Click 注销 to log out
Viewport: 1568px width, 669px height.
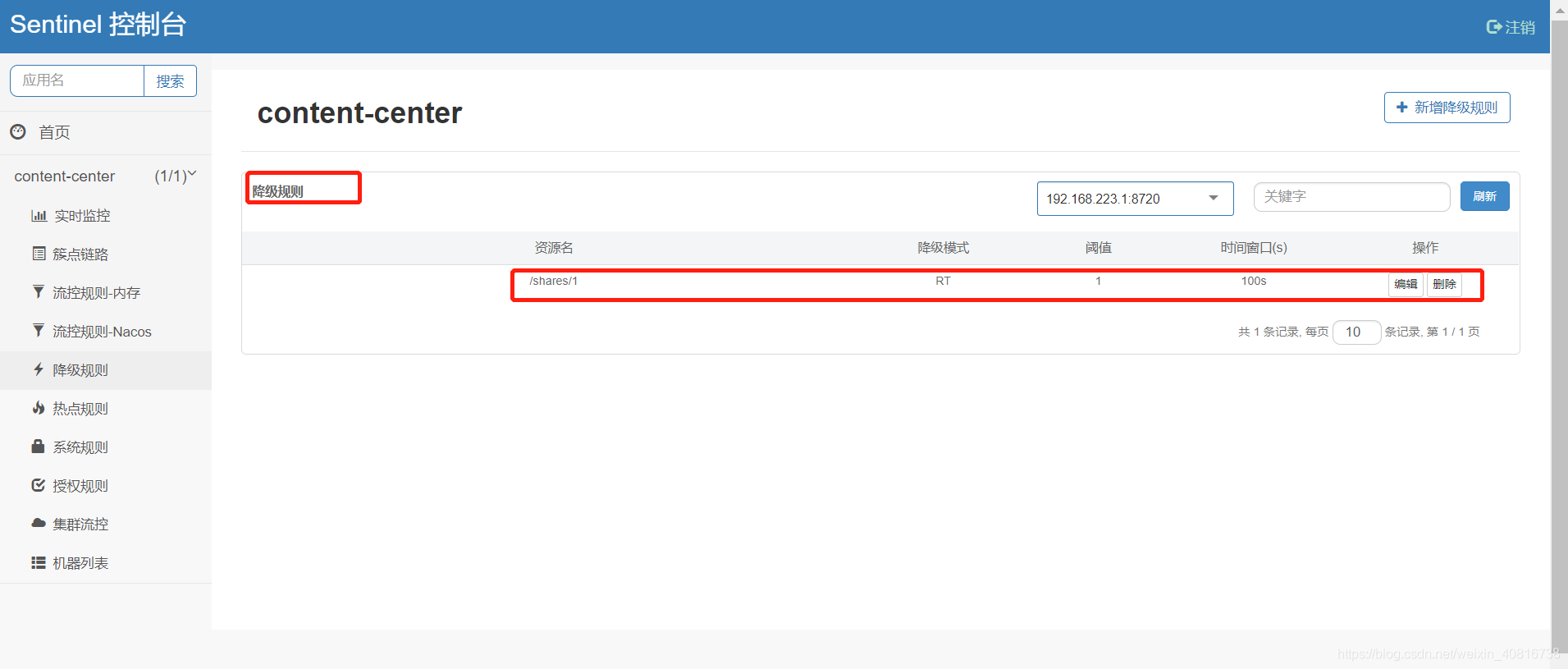tap(1520, 27)
